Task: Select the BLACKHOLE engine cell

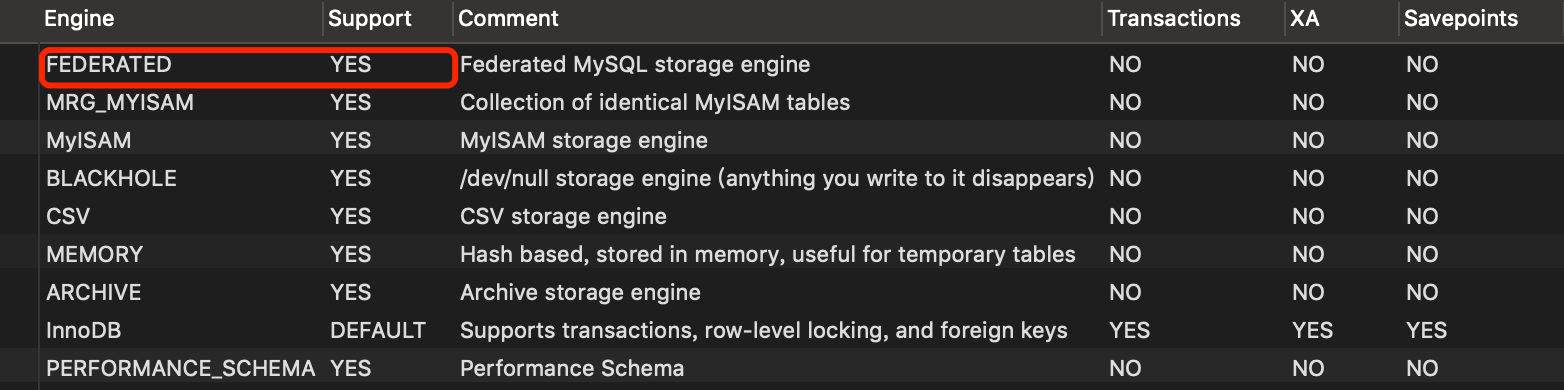Action: pyautogui.click(x=111, y=178)
